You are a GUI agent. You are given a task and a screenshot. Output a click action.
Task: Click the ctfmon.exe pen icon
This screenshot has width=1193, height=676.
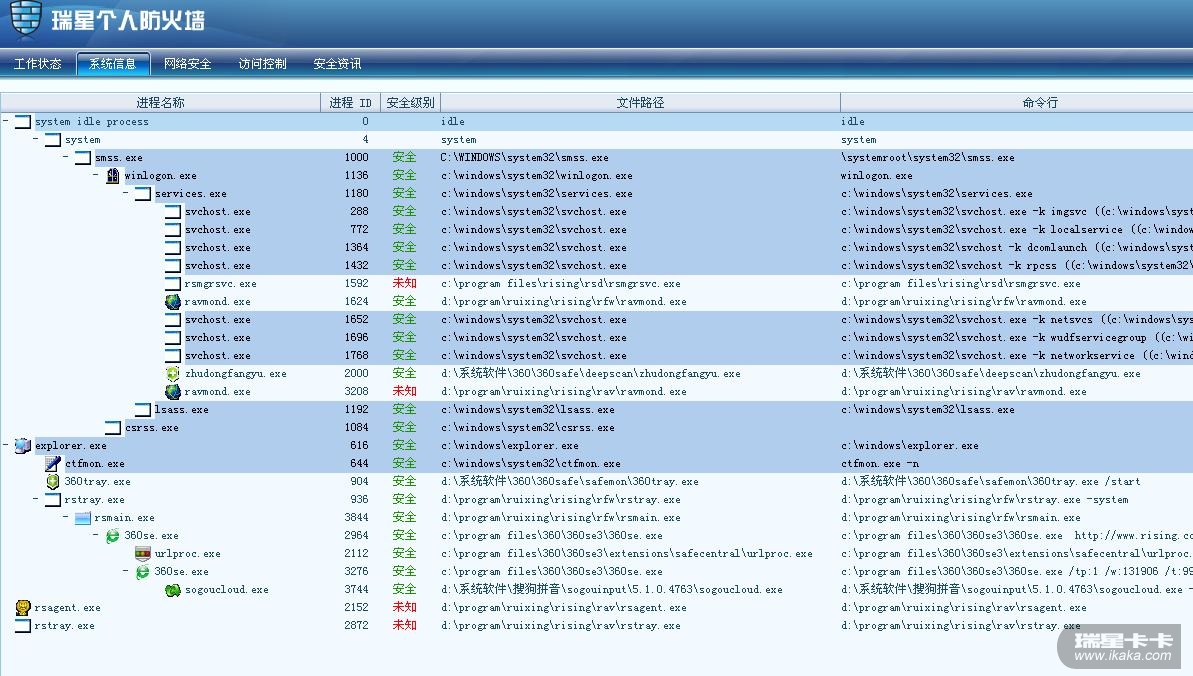point(52,464)
